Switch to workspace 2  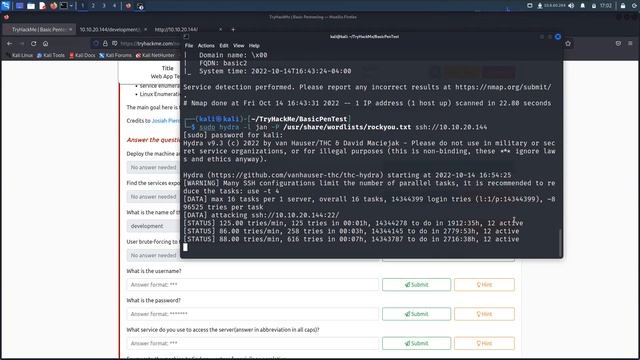[93, 6]
